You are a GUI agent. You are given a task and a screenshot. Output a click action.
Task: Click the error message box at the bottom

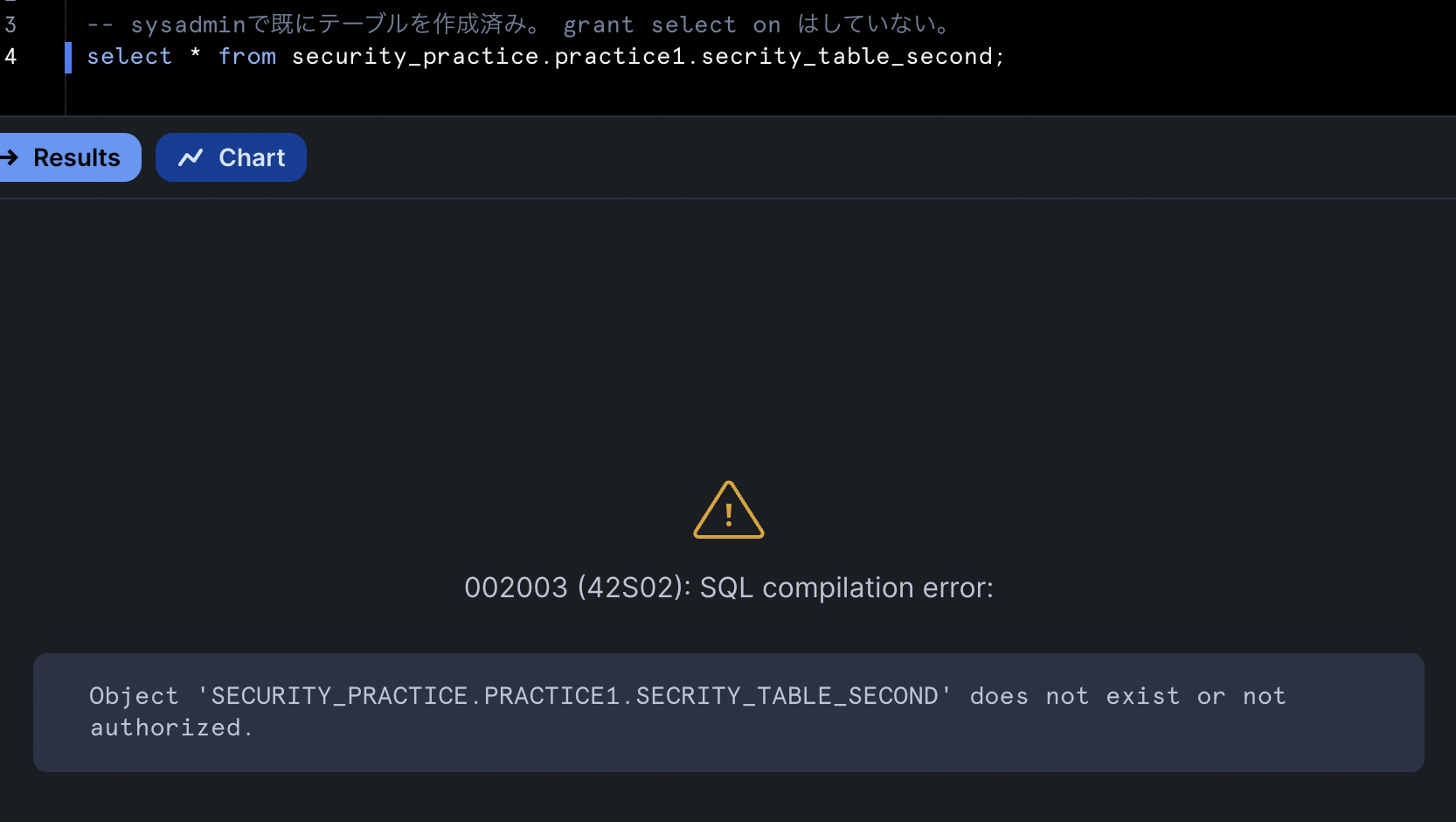728,711
